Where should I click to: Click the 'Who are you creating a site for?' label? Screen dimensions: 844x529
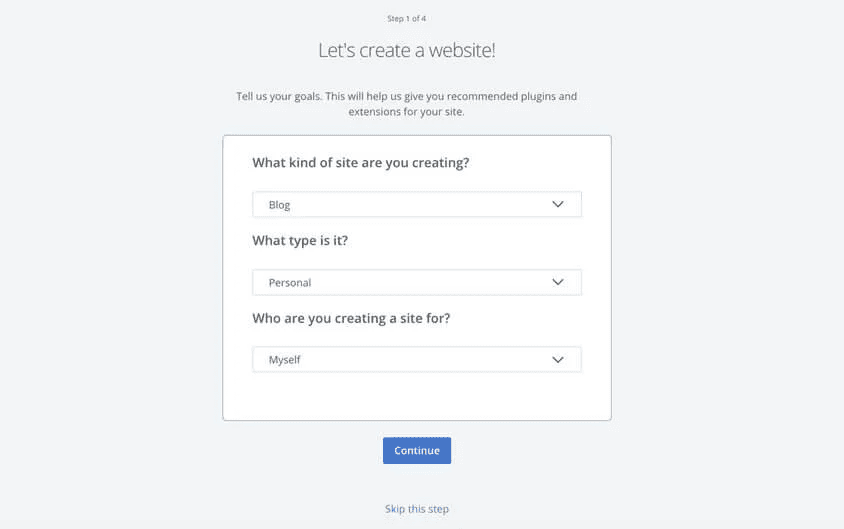351,318
